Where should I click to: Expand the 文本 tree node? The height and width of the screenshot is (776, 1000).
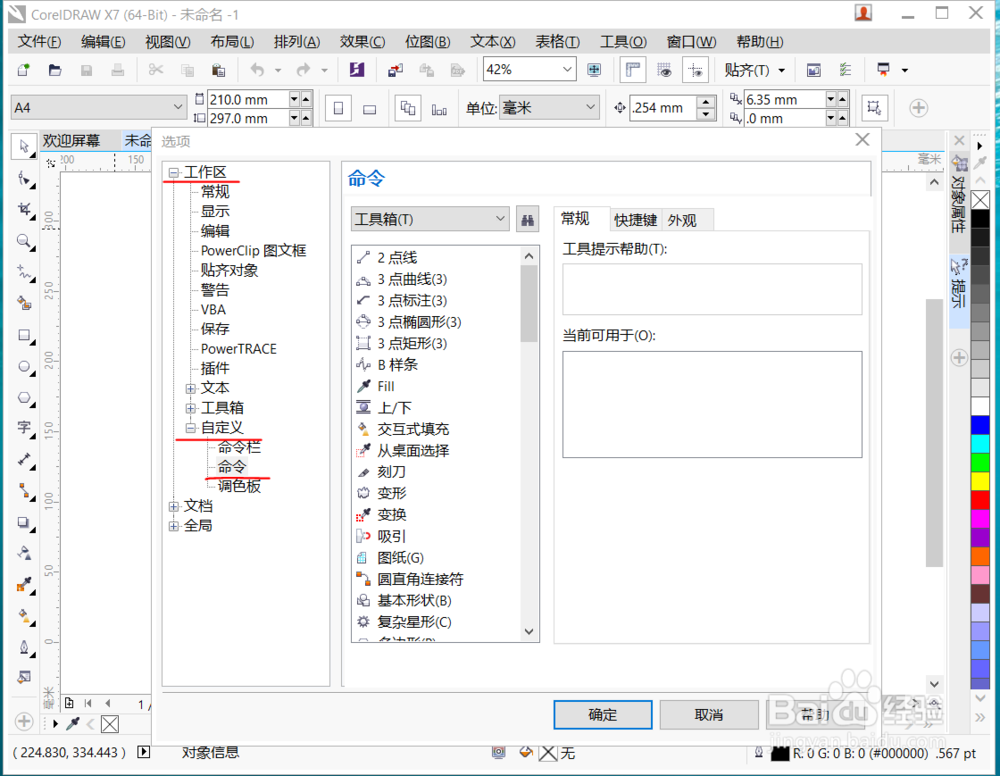point(191,388)
